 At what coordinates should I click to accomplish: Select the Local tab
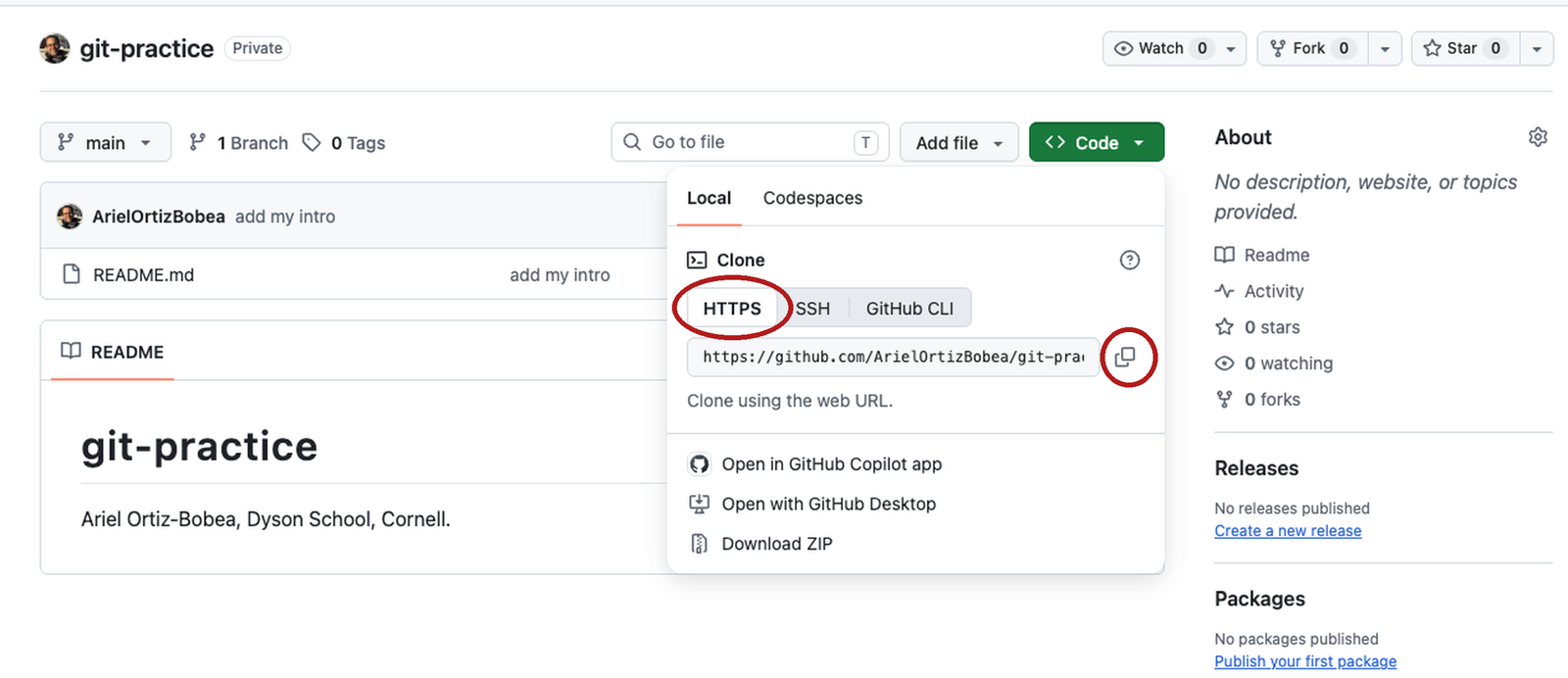pyautogui.click(x=709, y=198)
